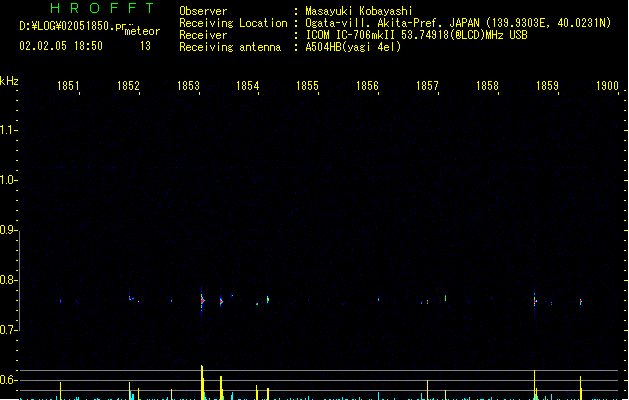Click the 0.7 kHz frequency label
629x400 pixels.
pos(7,330)
